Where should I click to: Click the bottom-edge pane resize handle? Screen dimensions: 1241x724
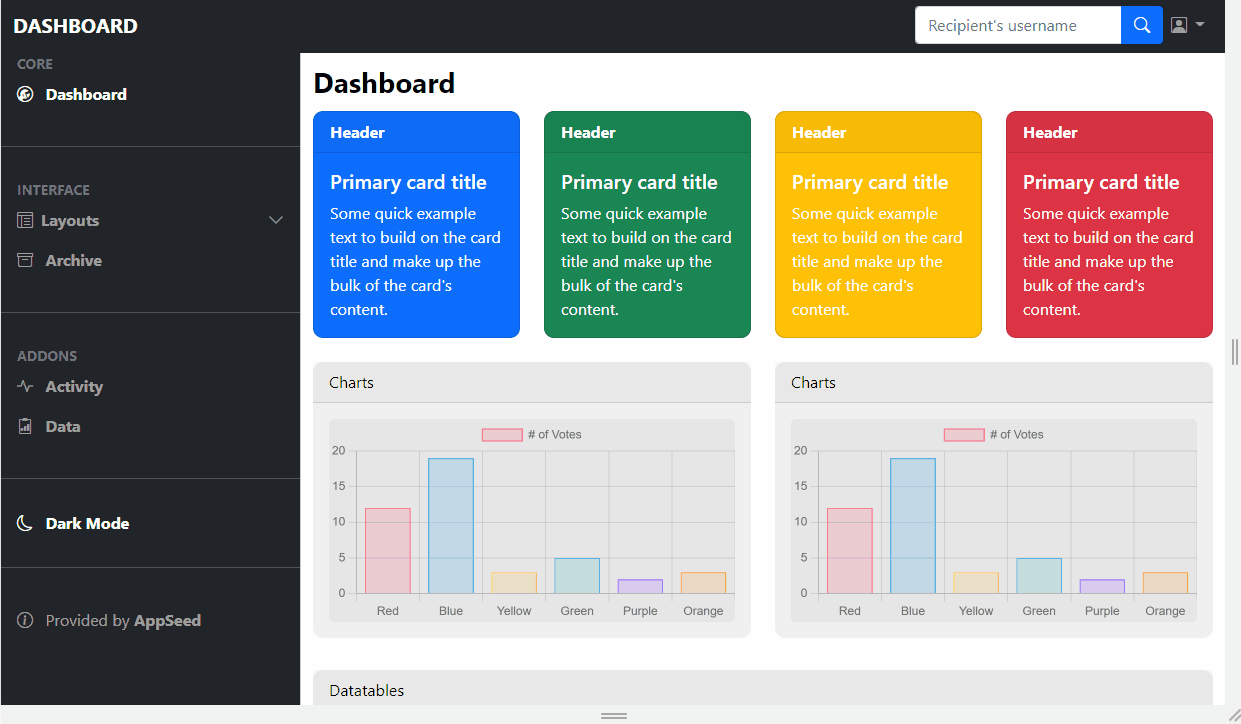(614, 716)
